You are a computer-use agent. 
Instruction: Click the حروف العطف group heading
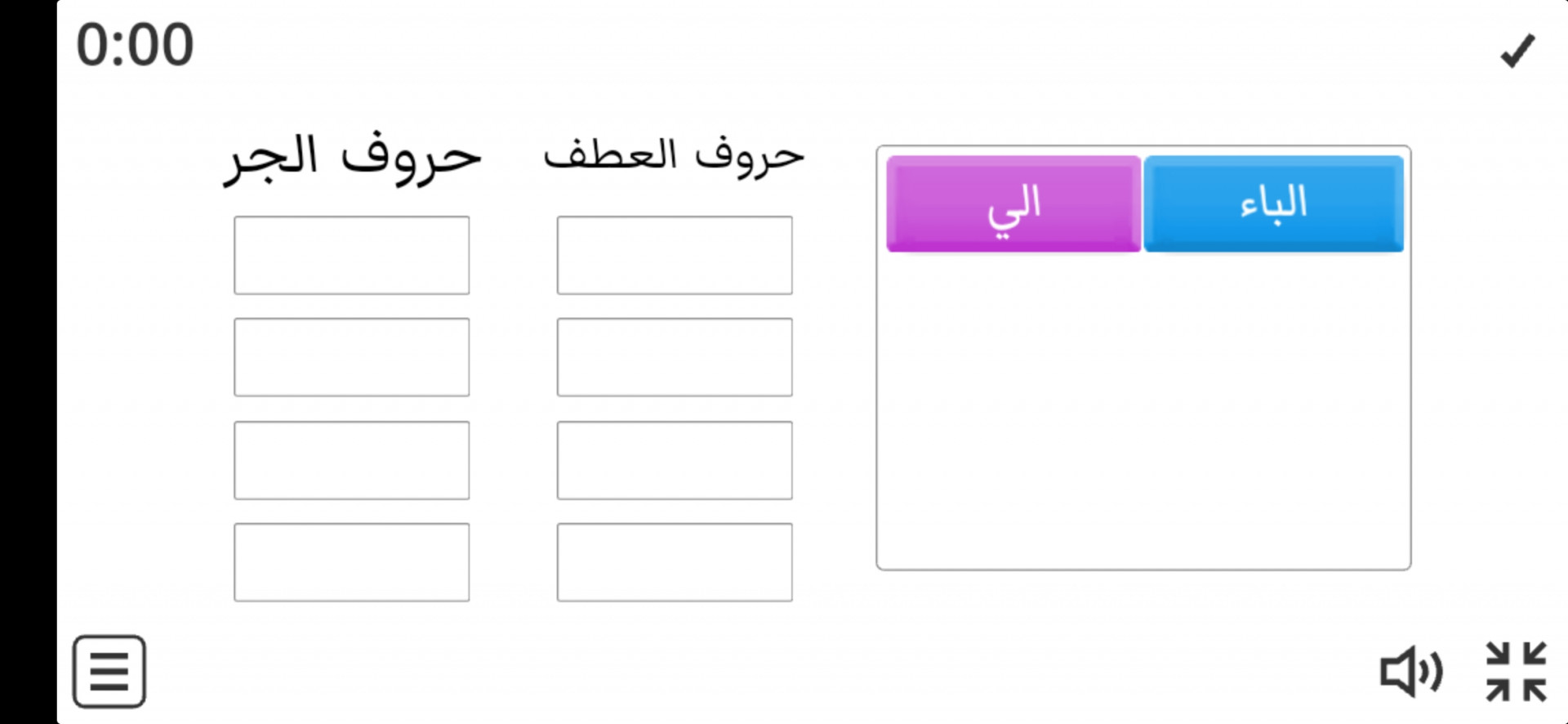coord(675,155)
